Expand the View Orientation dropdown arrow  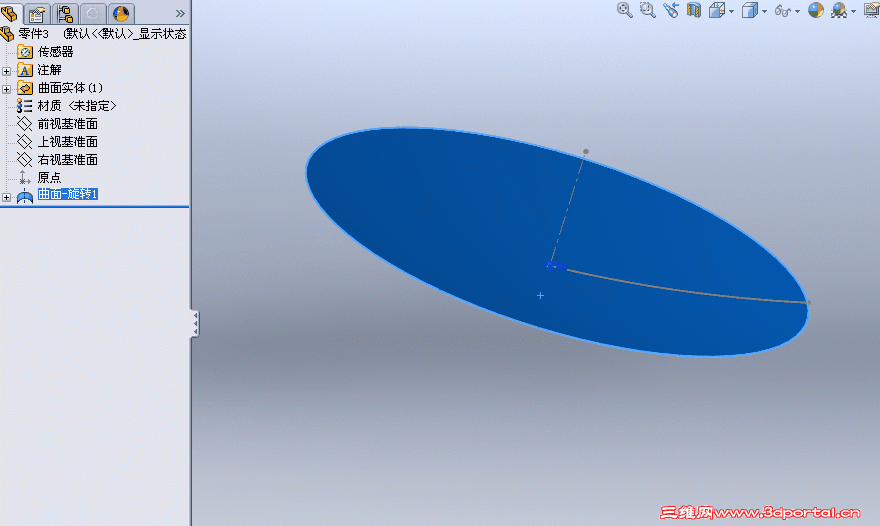pyautogui.click(x=731, y=11)
